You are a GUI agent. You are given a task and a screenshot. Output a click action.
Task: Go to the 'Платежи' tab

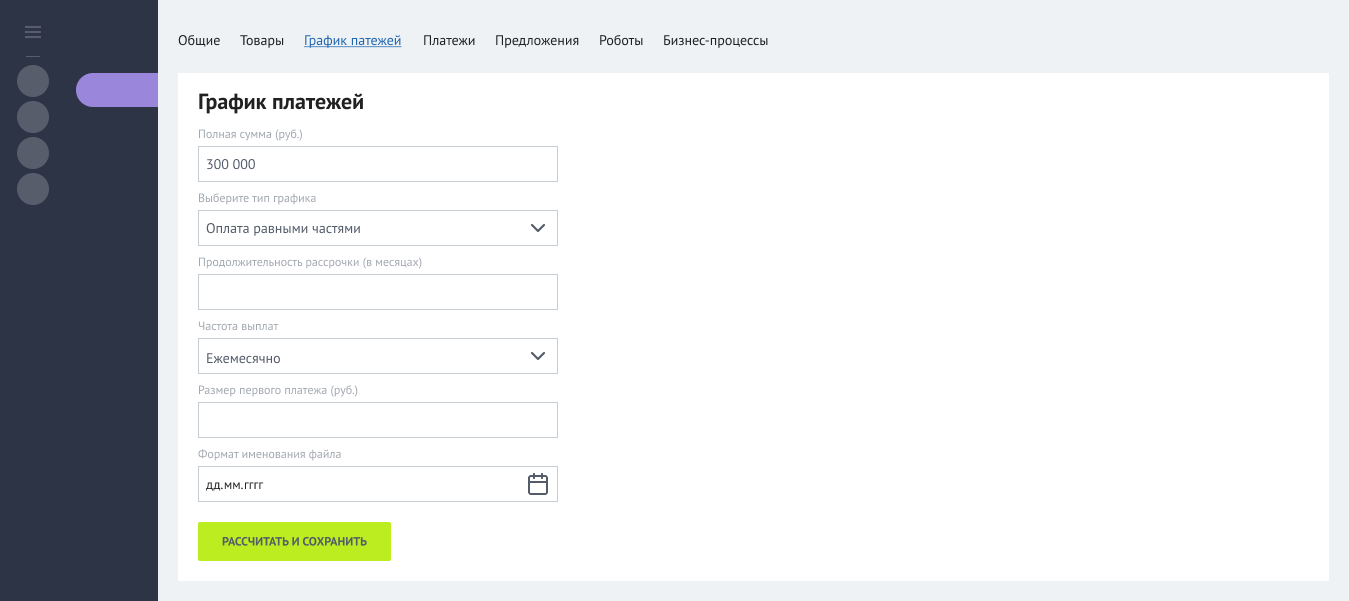(x=448, y=41)
